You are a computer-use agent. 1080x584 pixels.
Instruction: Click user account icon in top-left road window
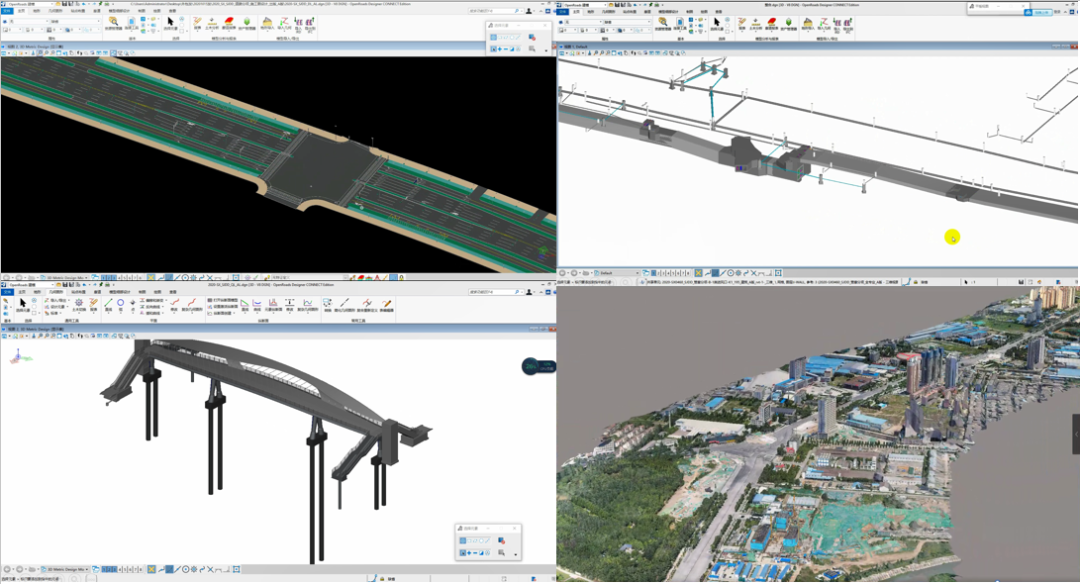528,11
